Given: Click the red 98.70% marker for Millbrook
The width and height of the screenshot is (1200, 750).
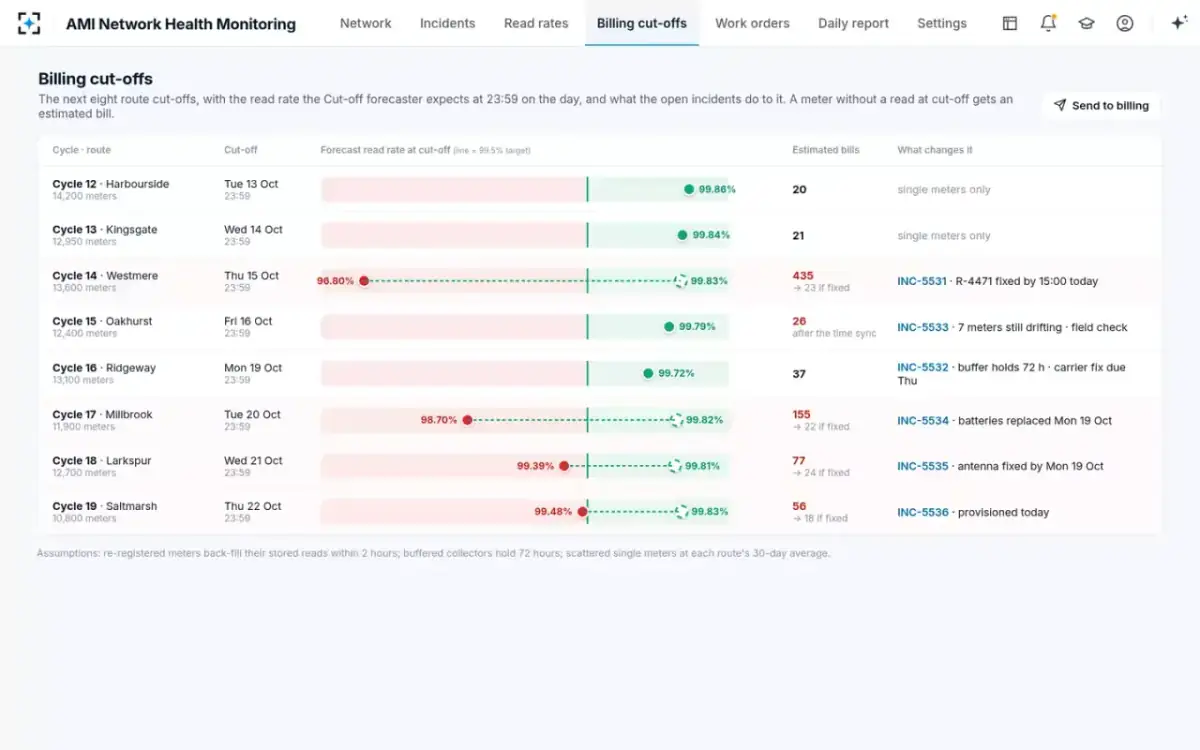Looking at the screenshot, I should point(467,420).
